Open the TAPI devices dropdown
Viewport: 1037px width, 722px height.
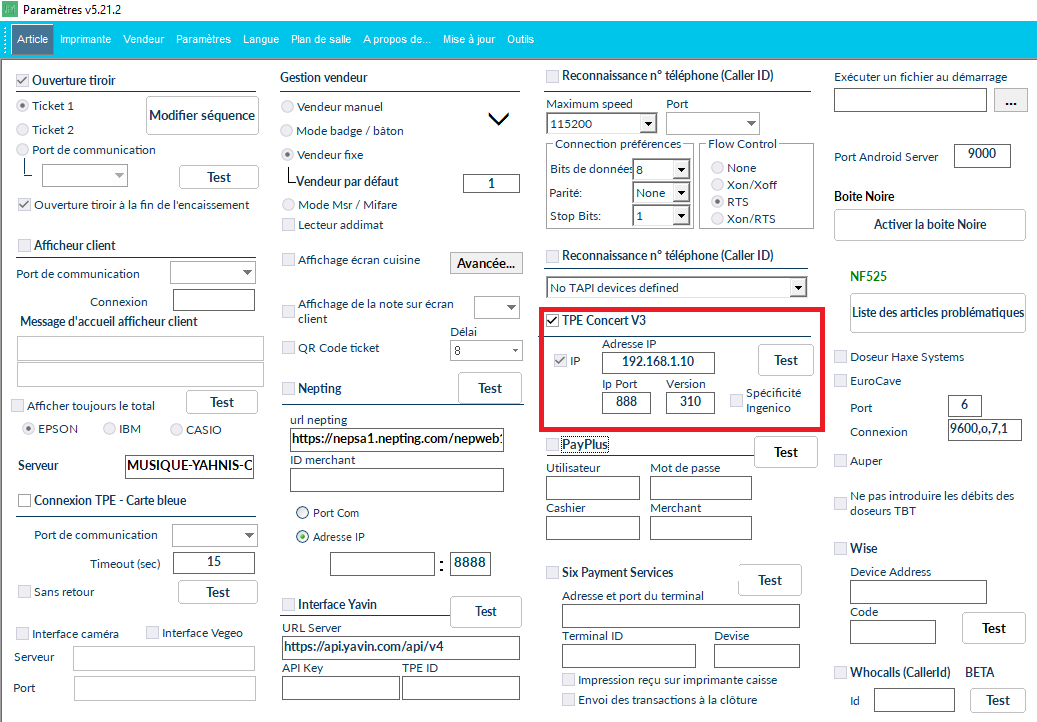(797, 288)
